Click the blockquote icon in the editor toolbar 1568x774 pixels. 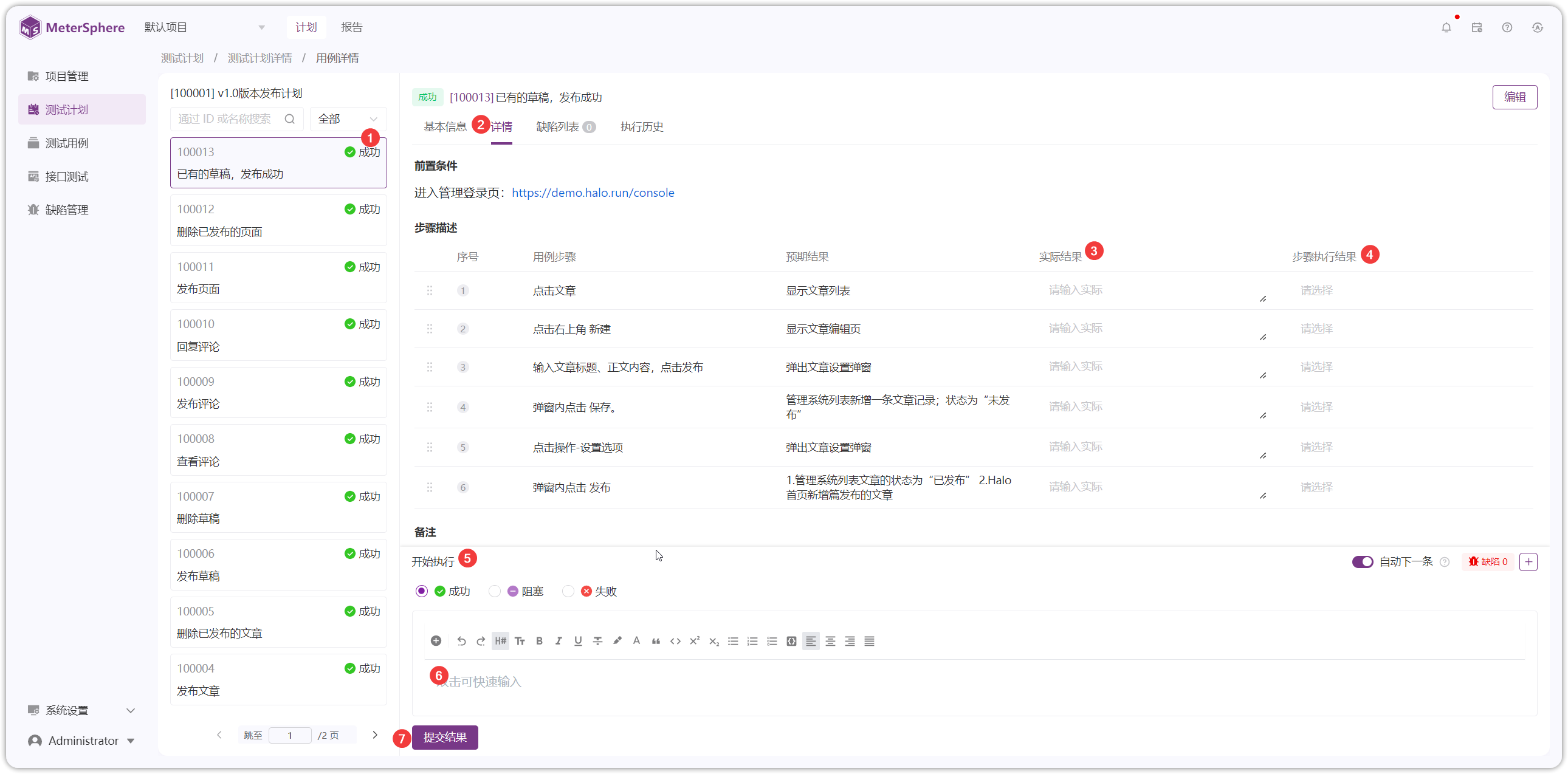tap(656, 641)
